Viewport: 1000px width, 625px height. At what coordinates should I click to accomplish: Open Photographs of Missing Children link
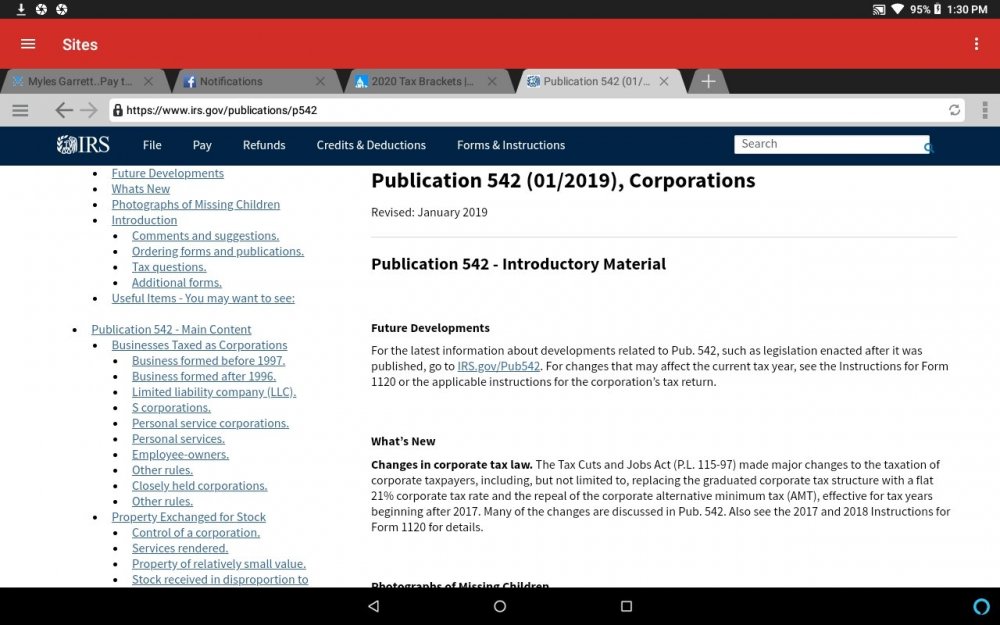(x=196, y=205)
